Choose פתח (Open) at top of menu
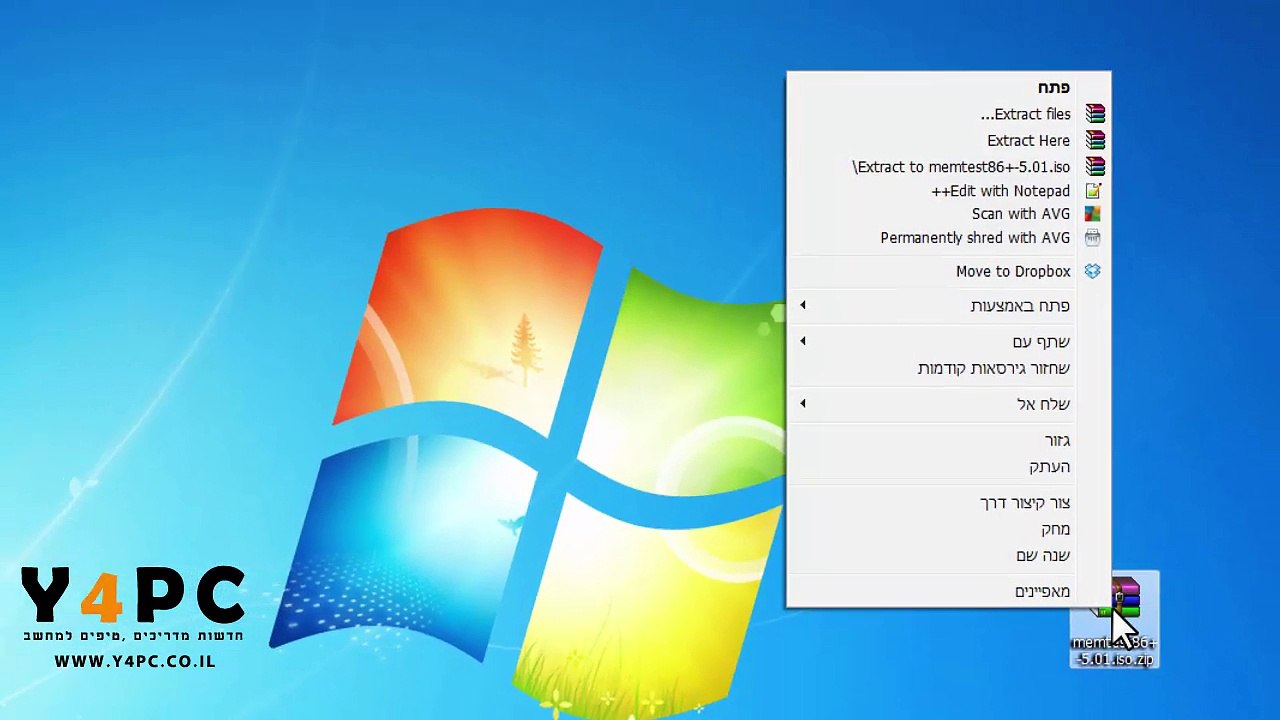1280x720 pixels. tap(949, 88)
